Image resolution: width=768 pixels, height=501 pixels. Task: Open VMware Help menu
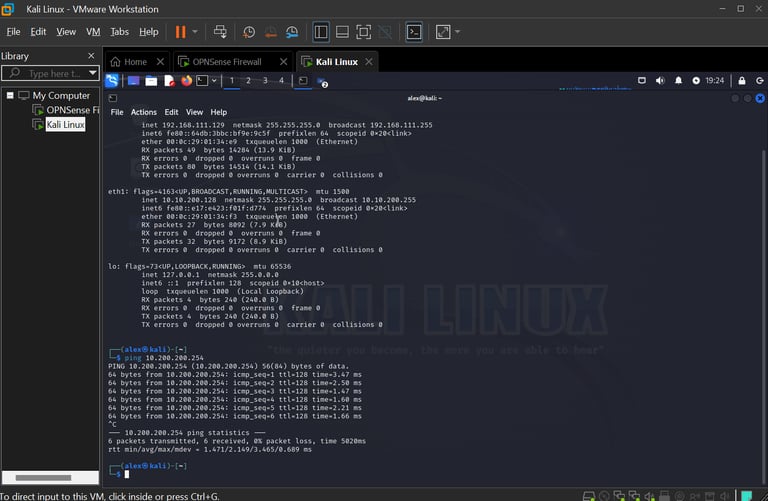click(148, 32)
